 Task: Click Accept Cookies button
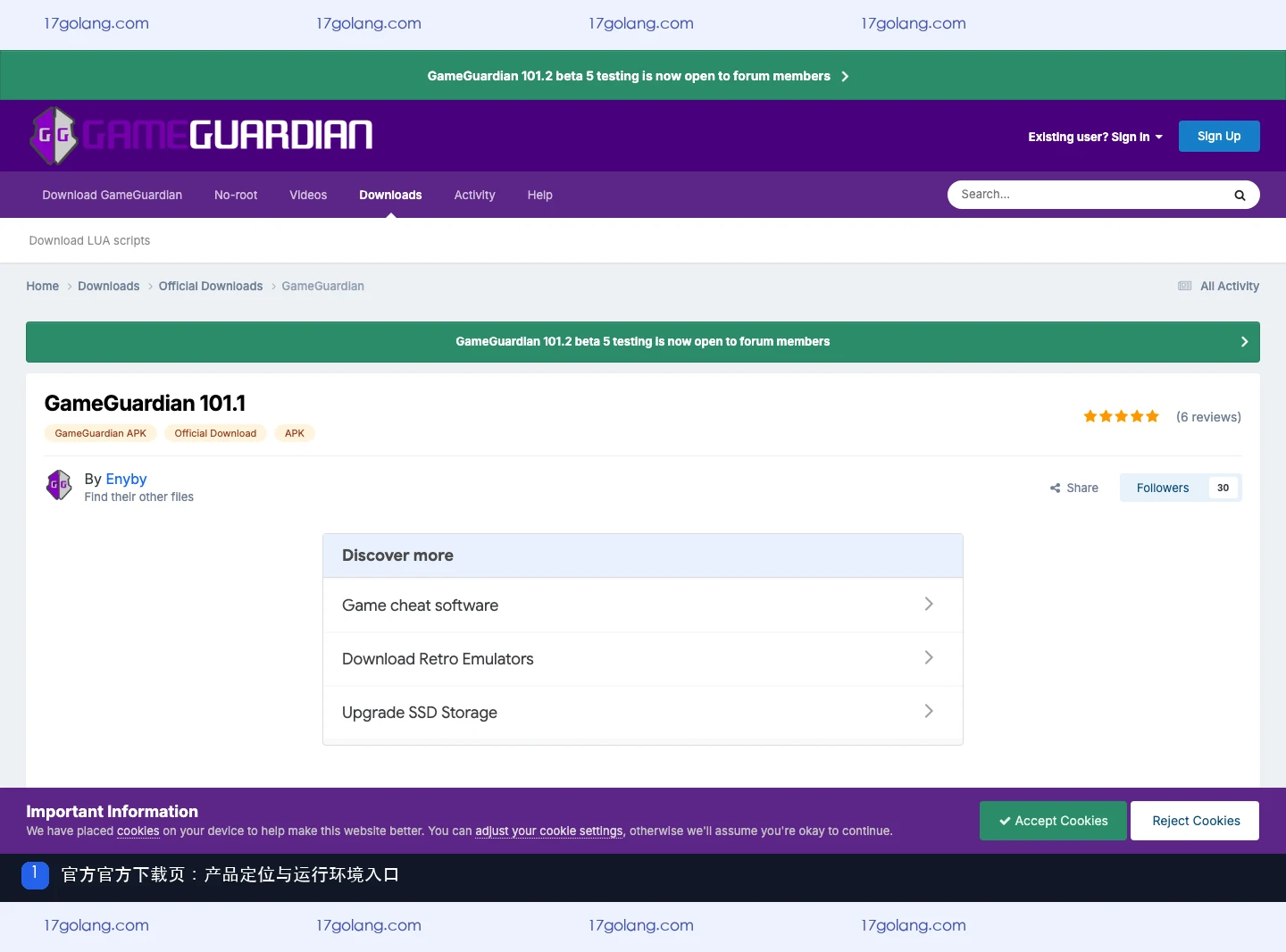tap(1054, 821)
